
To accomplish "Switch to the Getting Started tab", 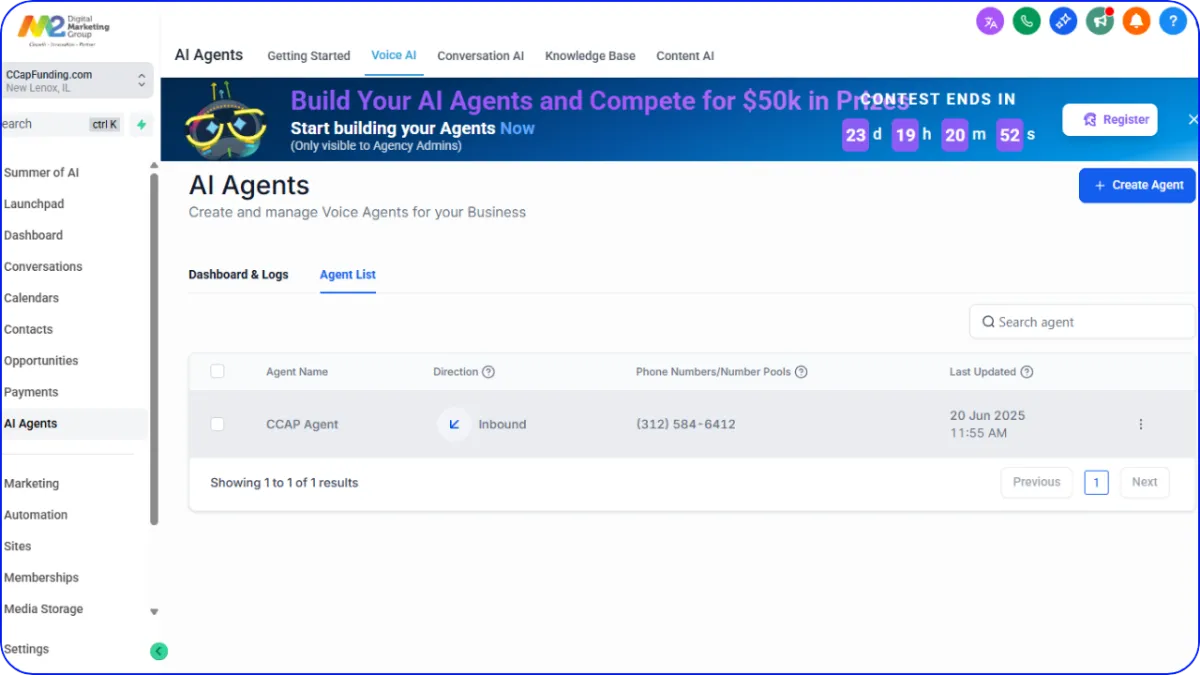I will click(309, 56).
